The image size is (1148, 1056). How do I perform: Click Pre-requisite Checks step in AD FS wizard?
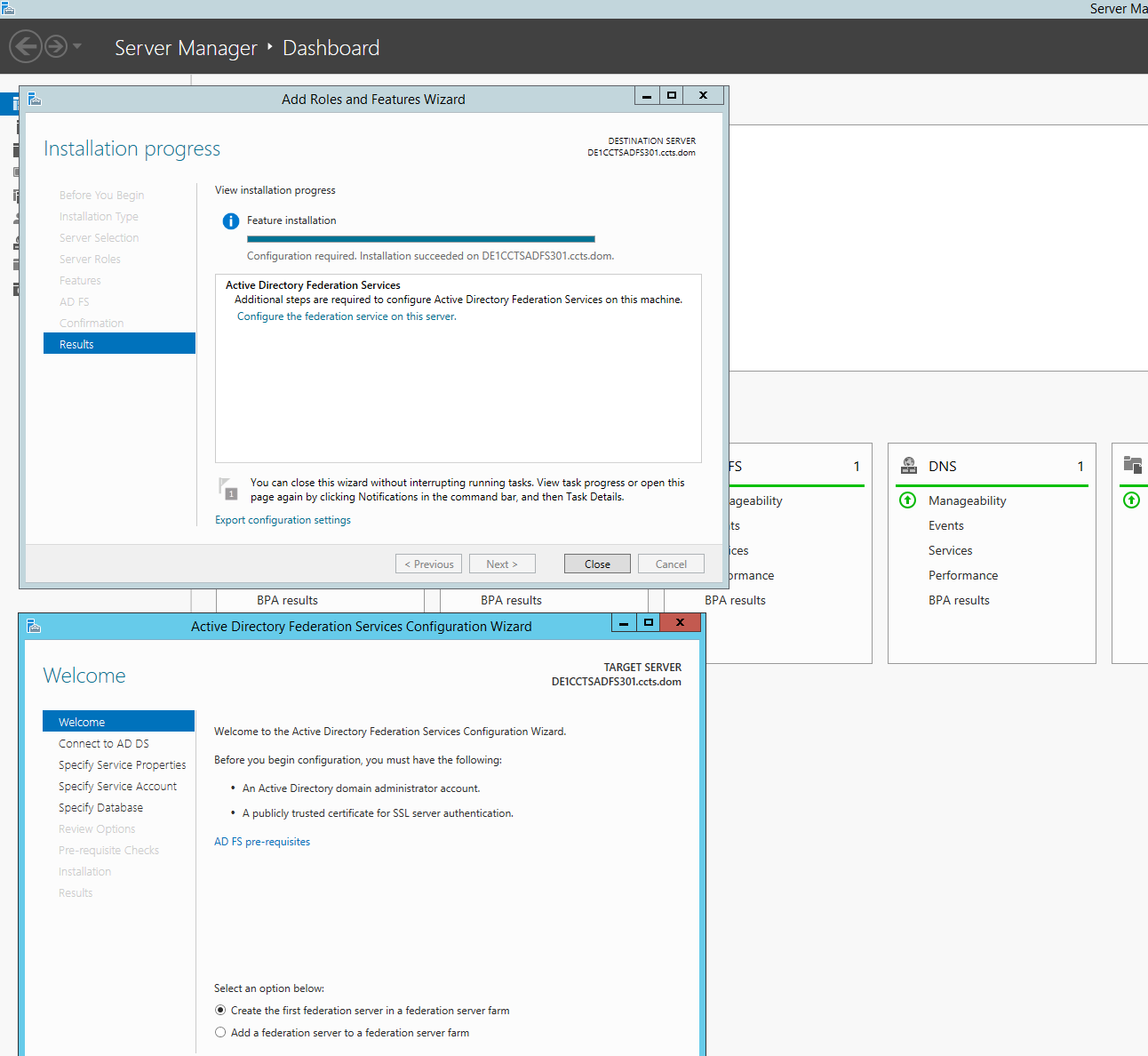pos(108,851)
